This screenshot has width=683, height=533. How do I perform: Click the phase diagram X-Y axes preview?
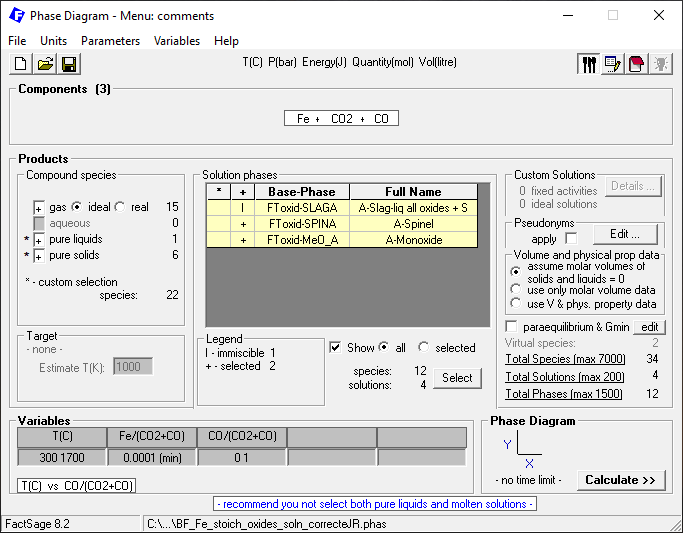click(524, 449)
